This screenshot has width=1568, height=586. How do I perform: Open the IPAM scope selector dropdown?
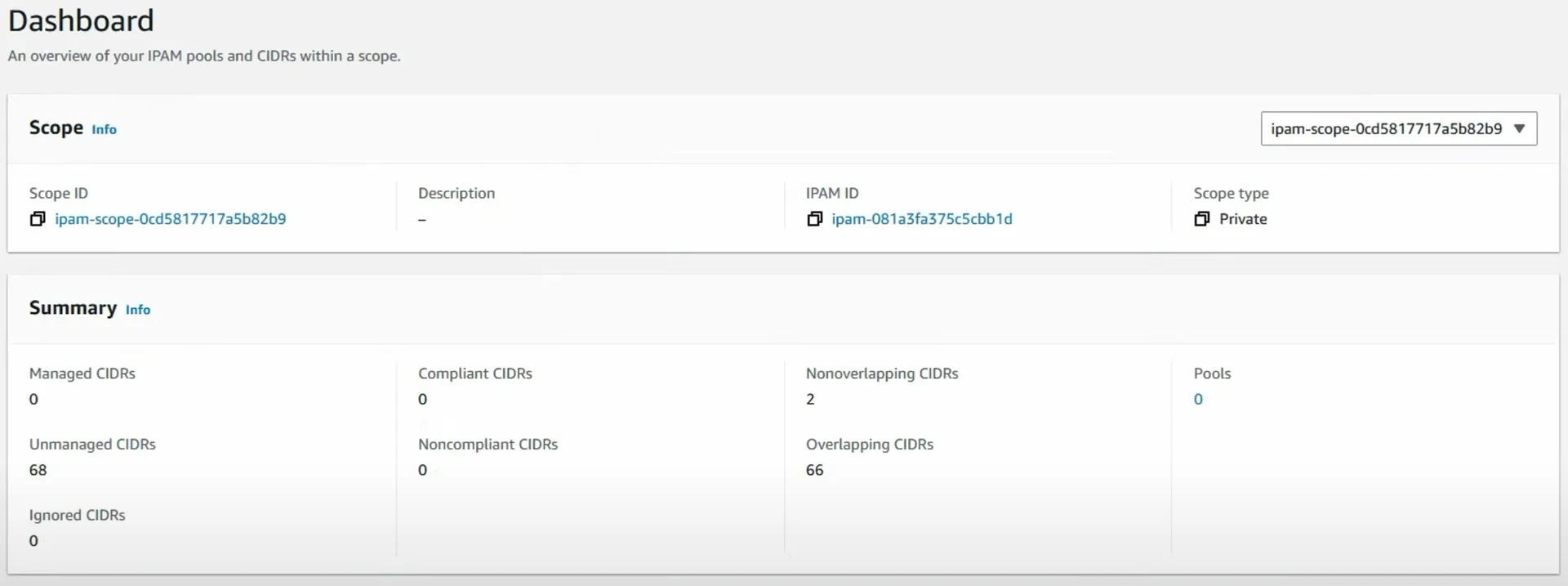[1398, 129]
